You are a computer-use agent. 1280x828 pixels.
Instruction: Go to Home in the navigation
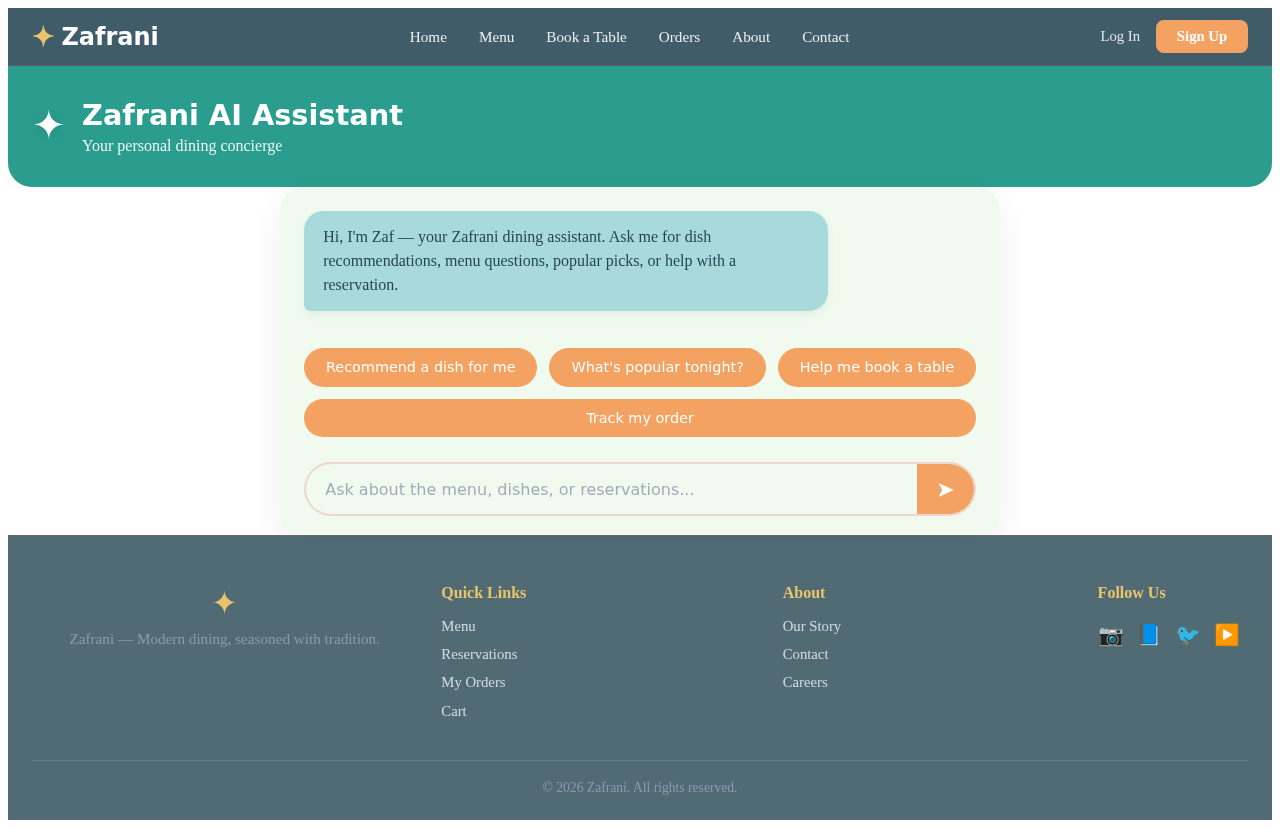428,37
